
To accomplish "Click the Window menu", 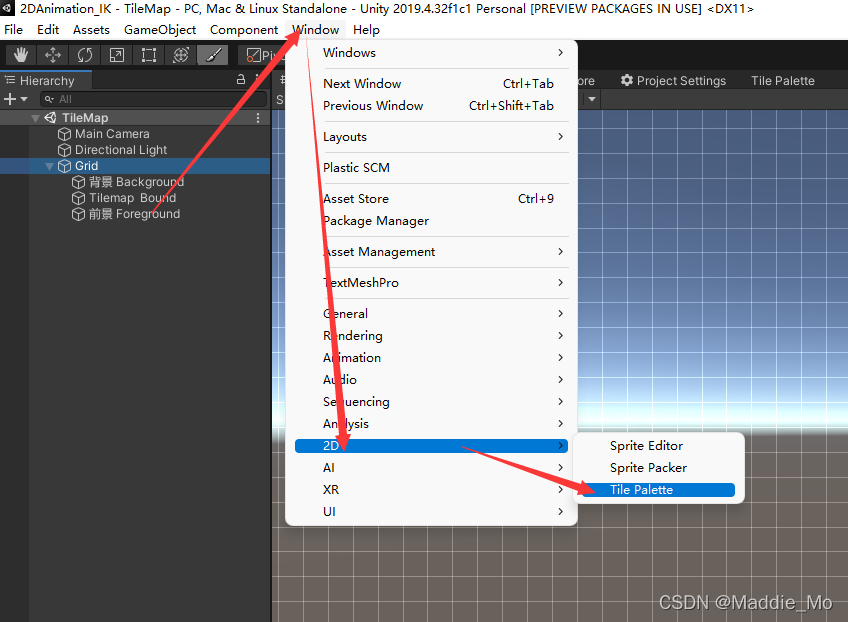I will pyautogui.click(x=316, y=30).
